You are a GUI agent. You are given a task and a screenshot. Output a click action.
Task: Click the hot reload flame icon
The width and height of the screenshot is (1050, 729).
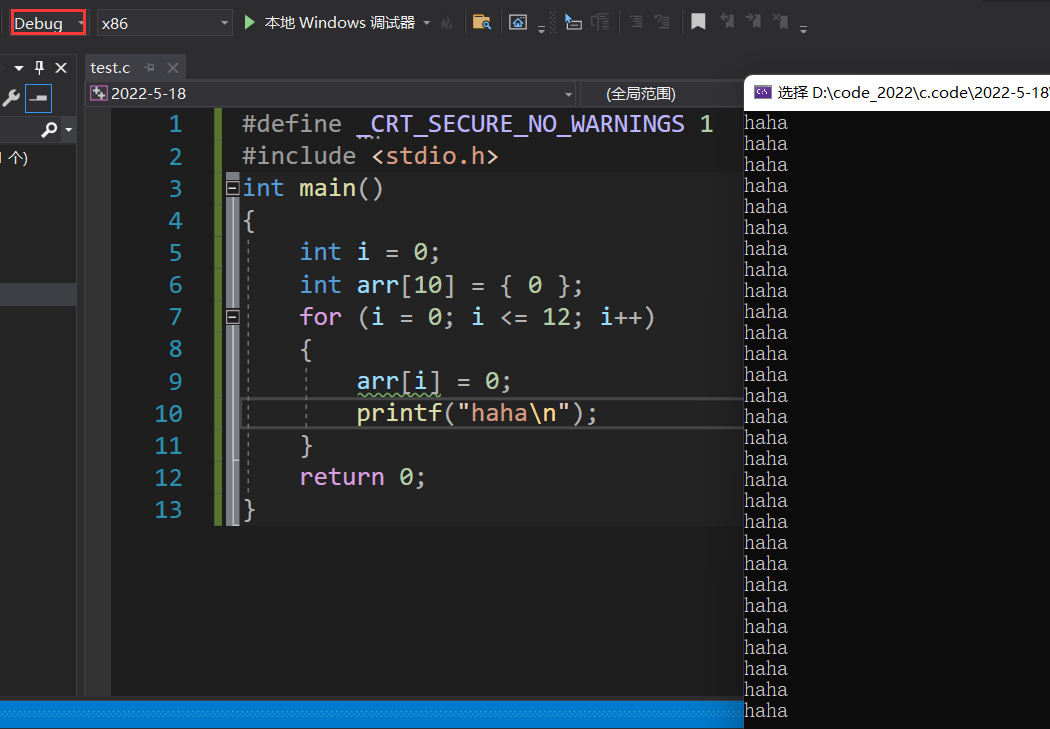[446, 22]
